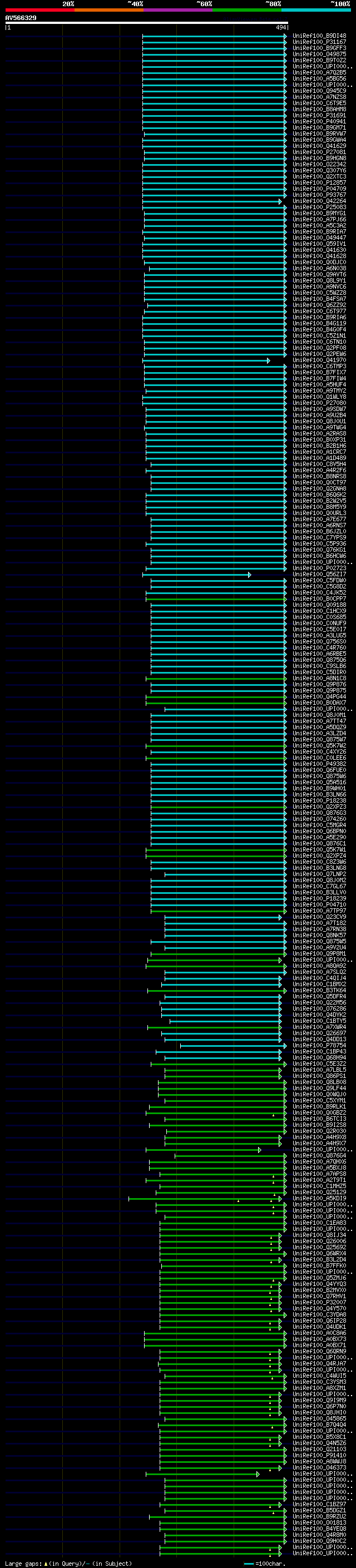Select hit label UniRef100_B9RZU2
The height and width of the screenshot is (1568, 356).
pos(319,1516)
